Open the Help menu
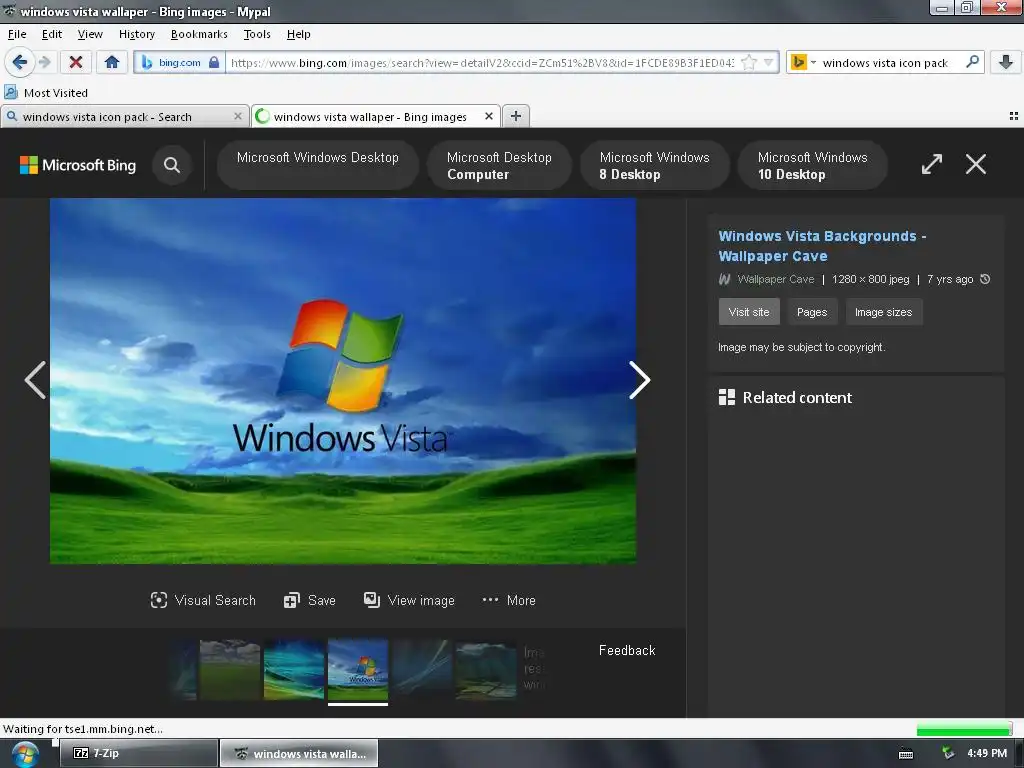 click(x=298, y=34)
